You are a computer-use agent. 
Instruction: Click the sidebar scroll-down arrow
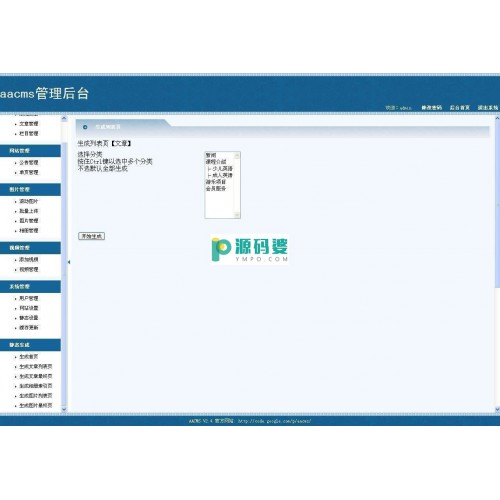pos(64,409)
